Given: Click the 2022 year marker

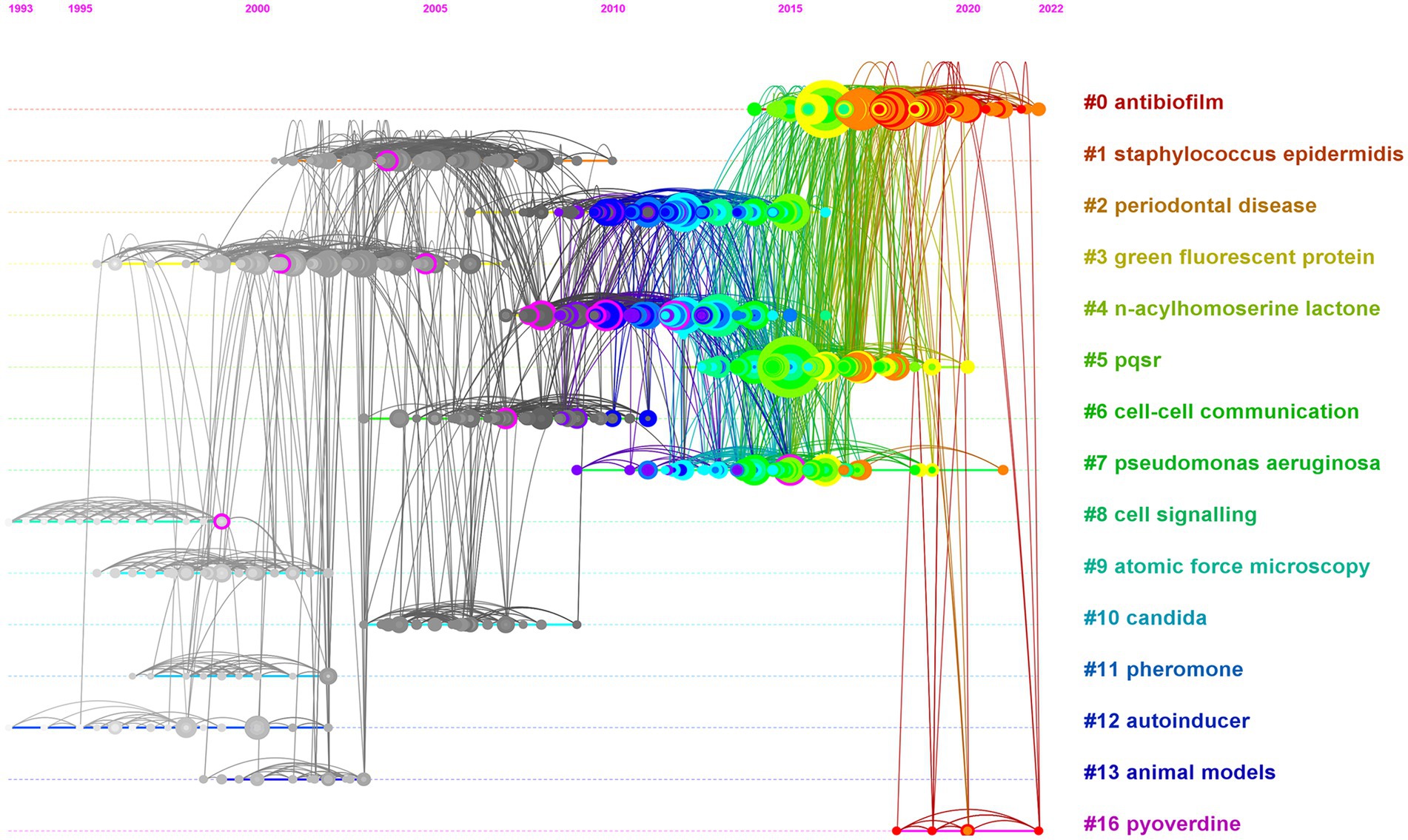Looking at the screenshot, I should pos(1051,9).
